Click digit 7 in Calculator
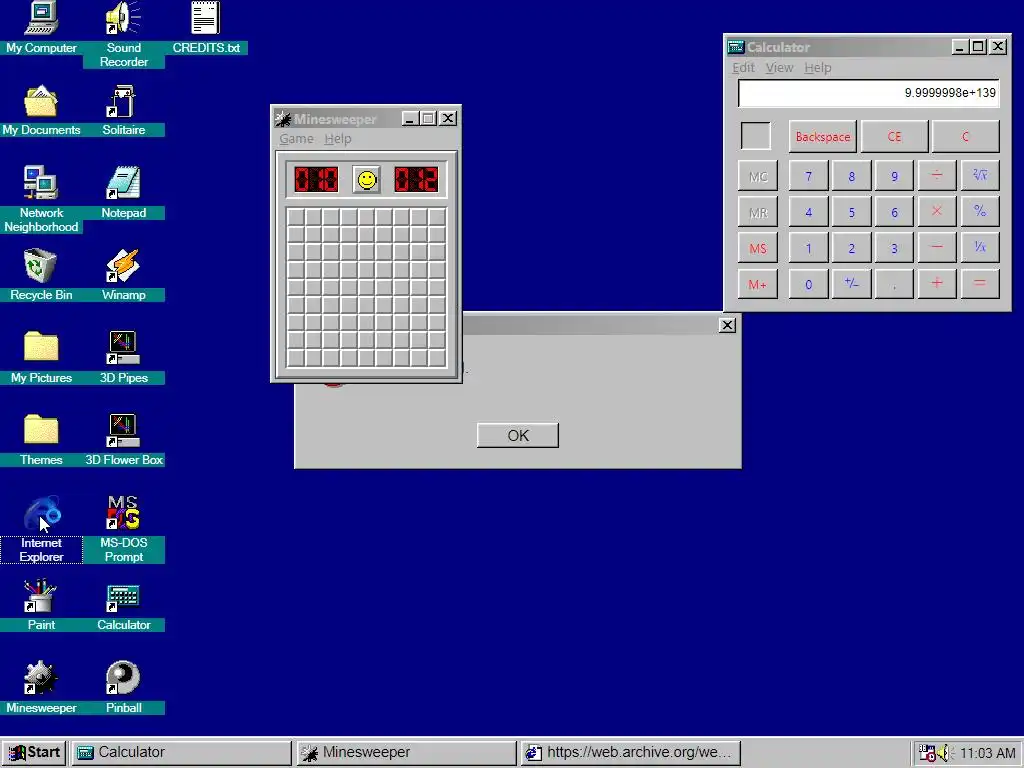 (x=808, y=176)
